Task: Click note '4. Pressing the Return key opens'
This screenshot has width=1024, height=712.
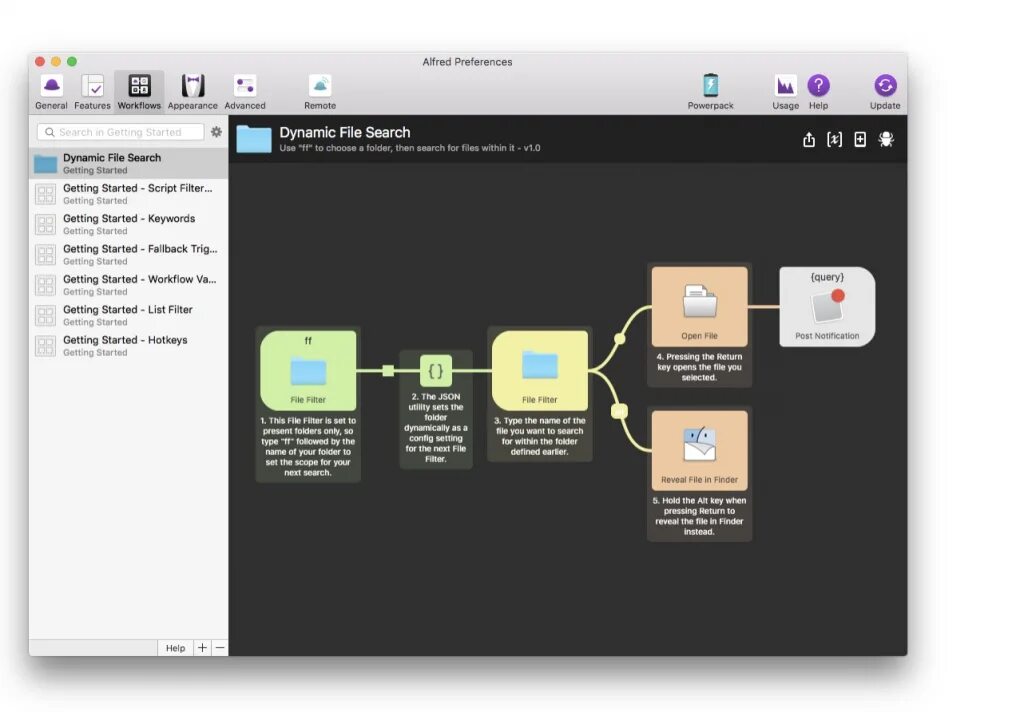Action: tap(699, 367)
